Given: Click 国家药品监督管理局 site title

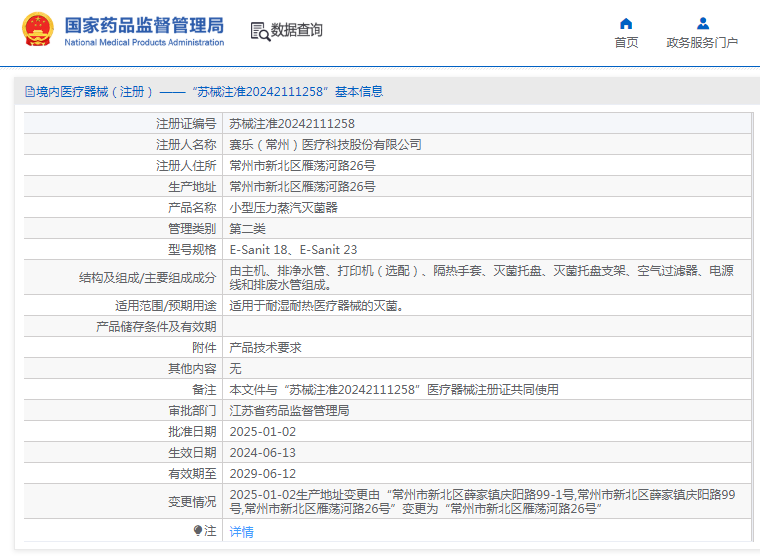Looking at the screenshot, I should 144,25.
